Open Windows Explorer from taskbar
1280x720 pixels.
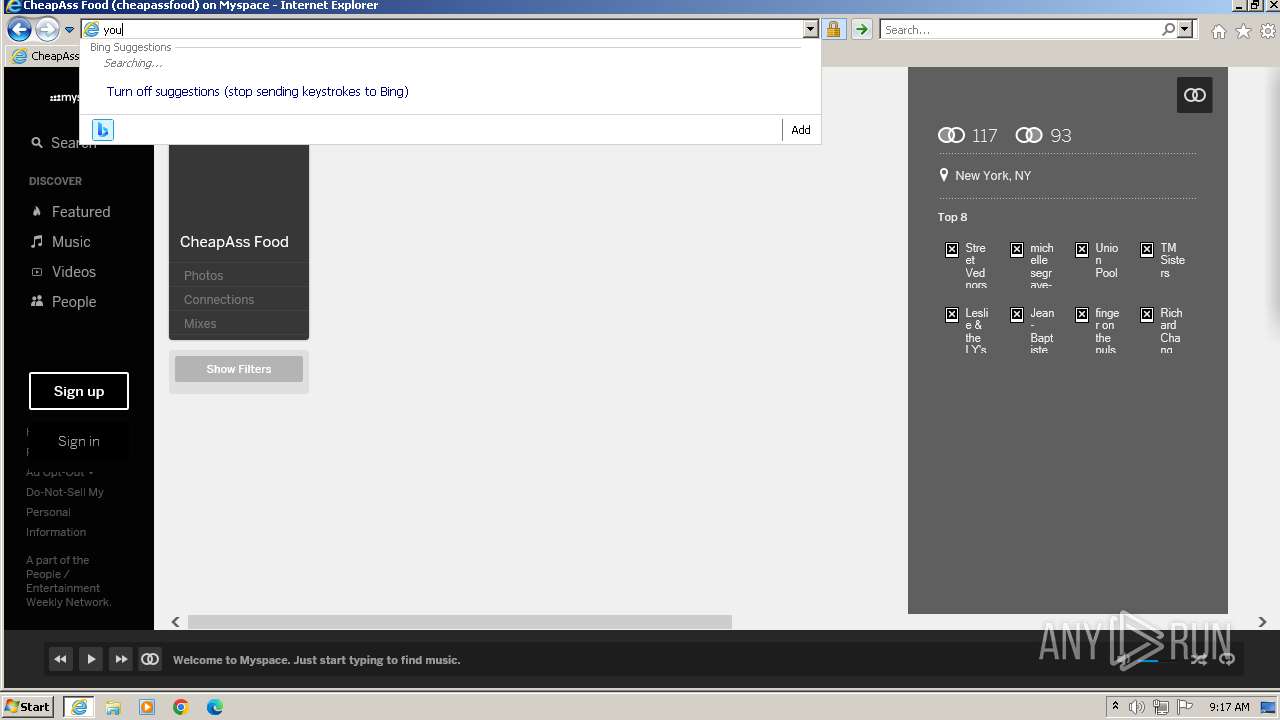pos(113,707)
